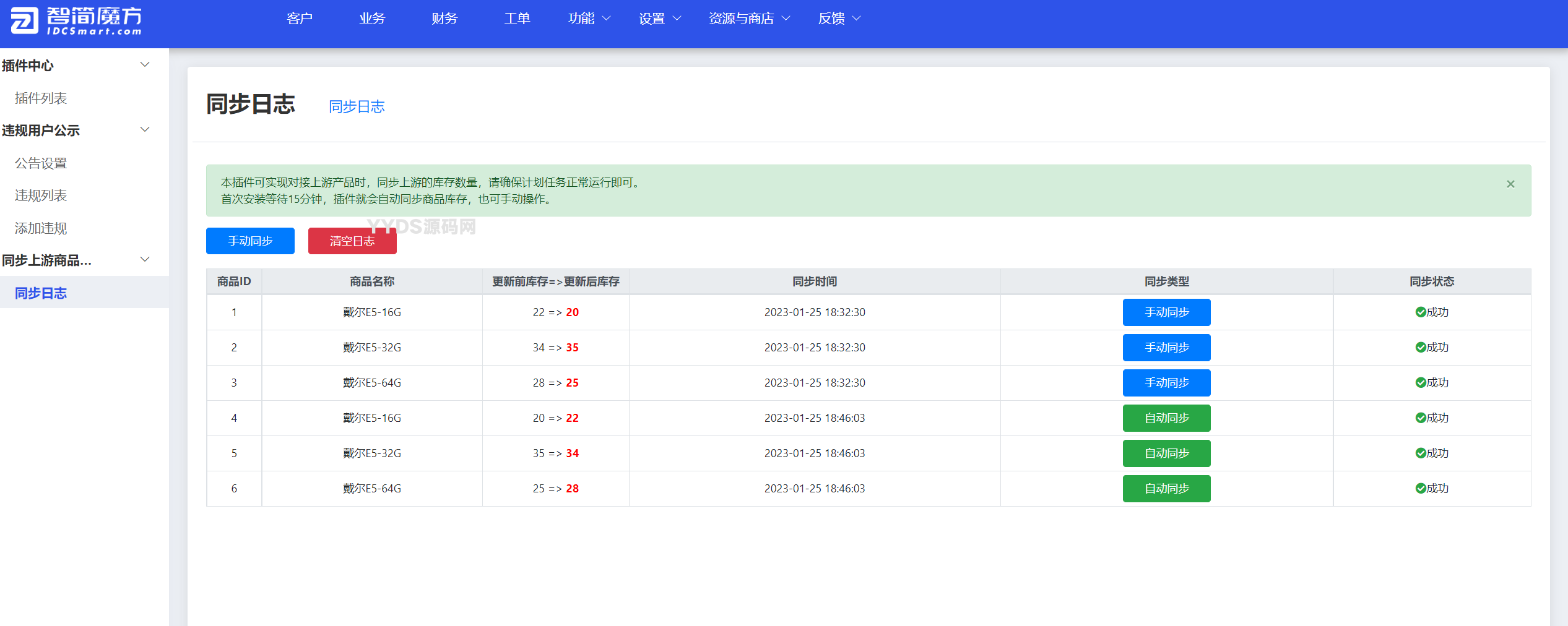Open 违规列表 in sidebar

(x=41, y=195)
